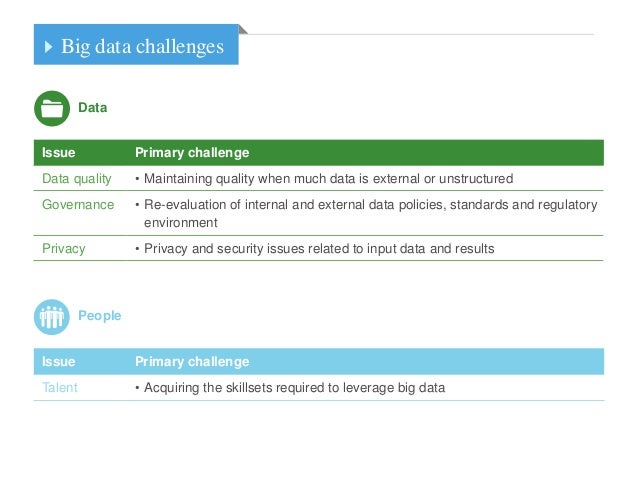Click the blue People group icon

pos(52,317)
